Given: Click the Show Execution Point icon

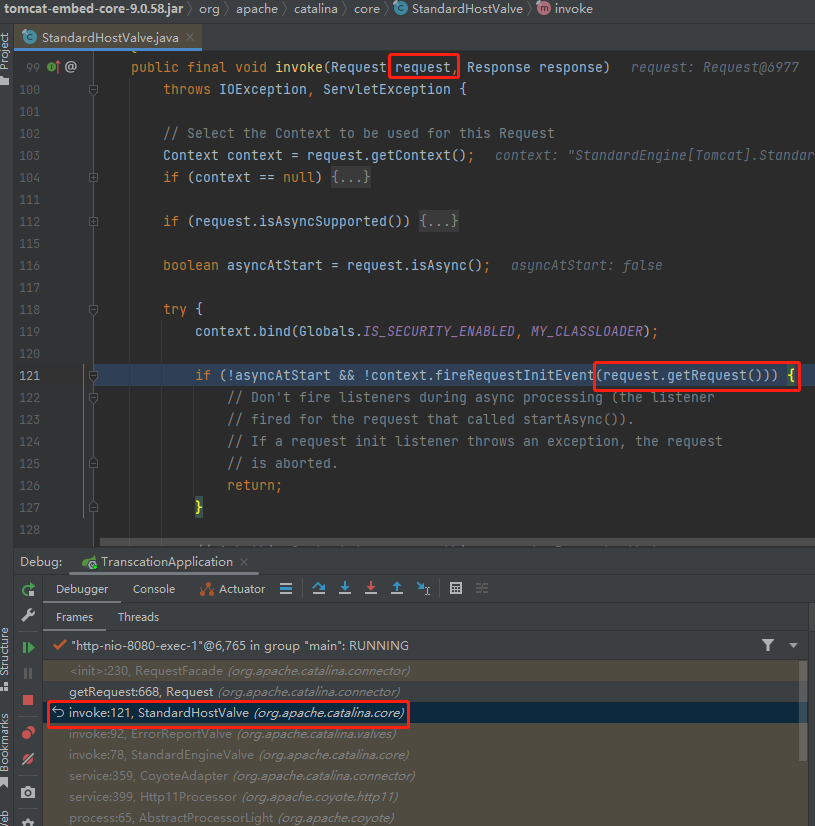Looking at the screenshot, I should pyautogui.click(x=286, y=588).
